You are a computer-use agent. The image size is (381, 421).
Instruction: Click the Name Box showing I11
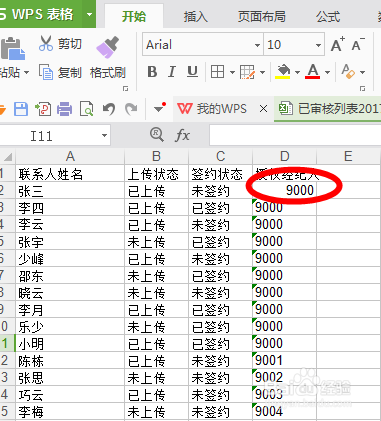tap(55, 136)
